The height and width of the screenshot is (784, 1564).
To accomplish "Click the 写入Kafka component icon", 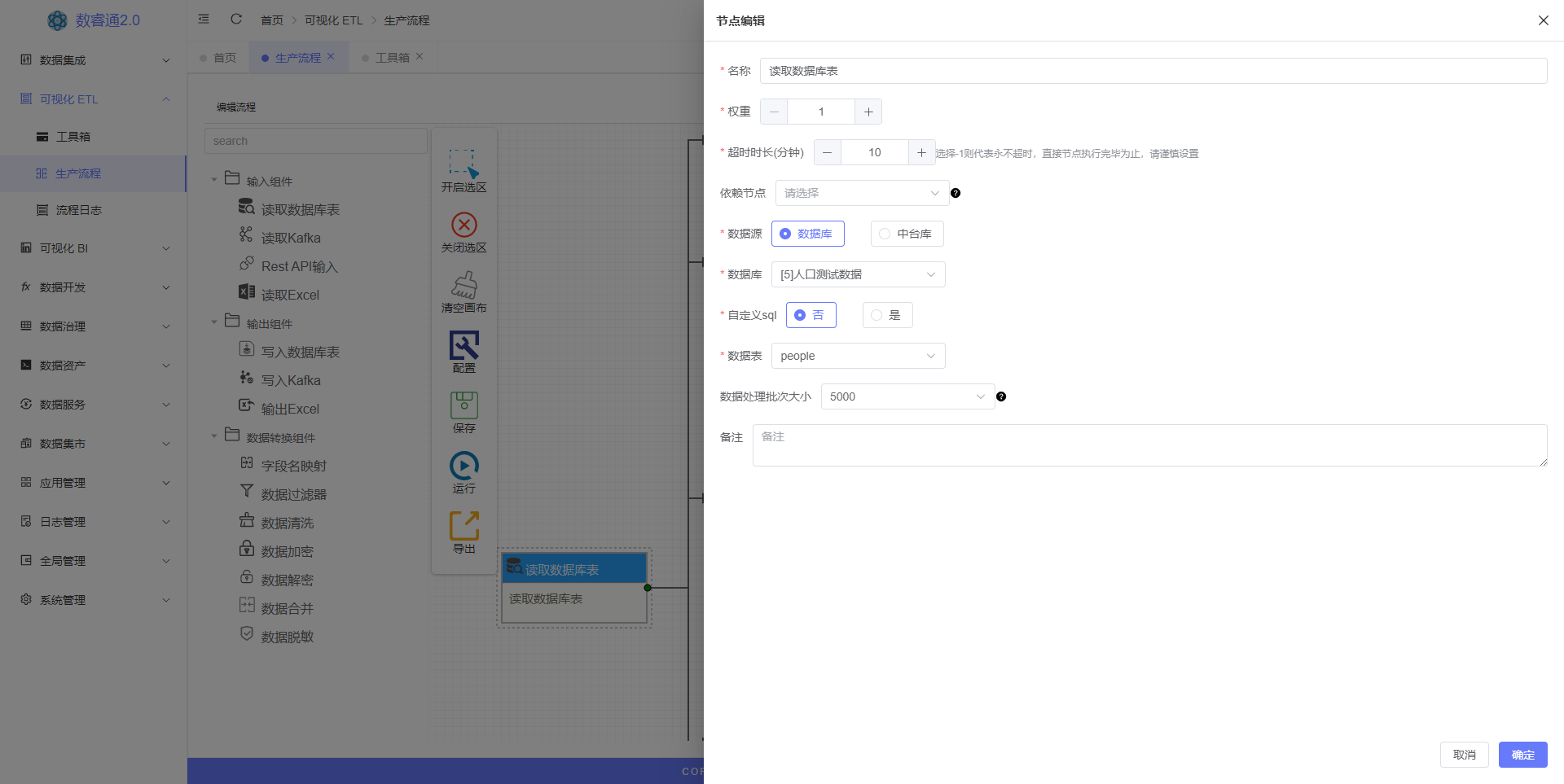I will click(x=246, y=377).
